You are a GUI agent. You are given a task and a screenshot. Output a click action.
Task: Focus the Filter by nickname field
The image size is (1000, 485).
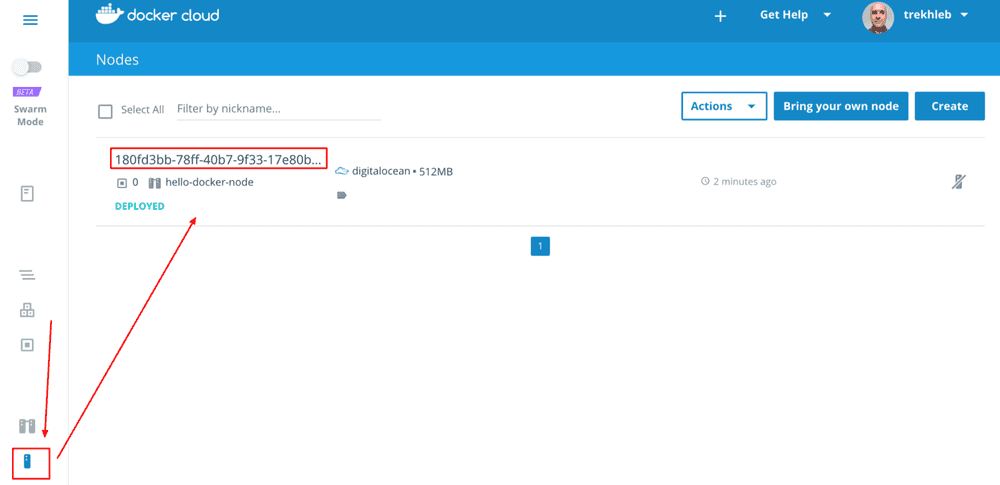pyautogui.click(x=279, y=109)
